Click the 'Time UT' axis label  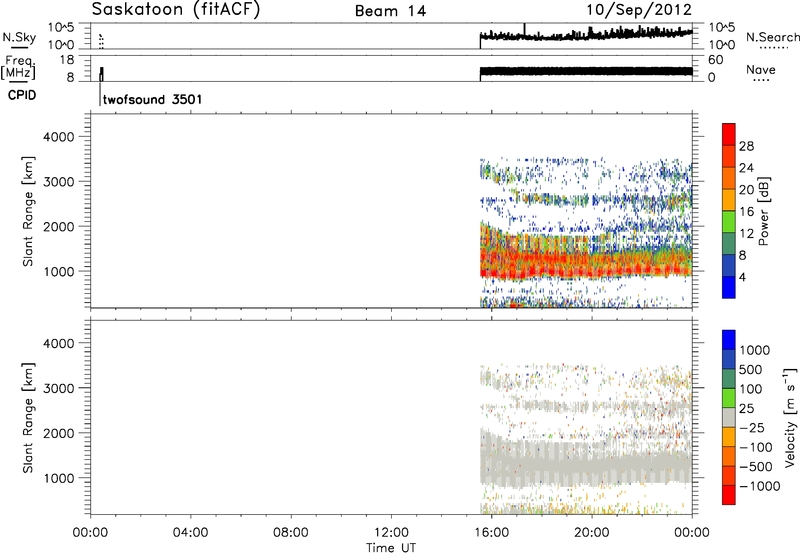(391, 548)
